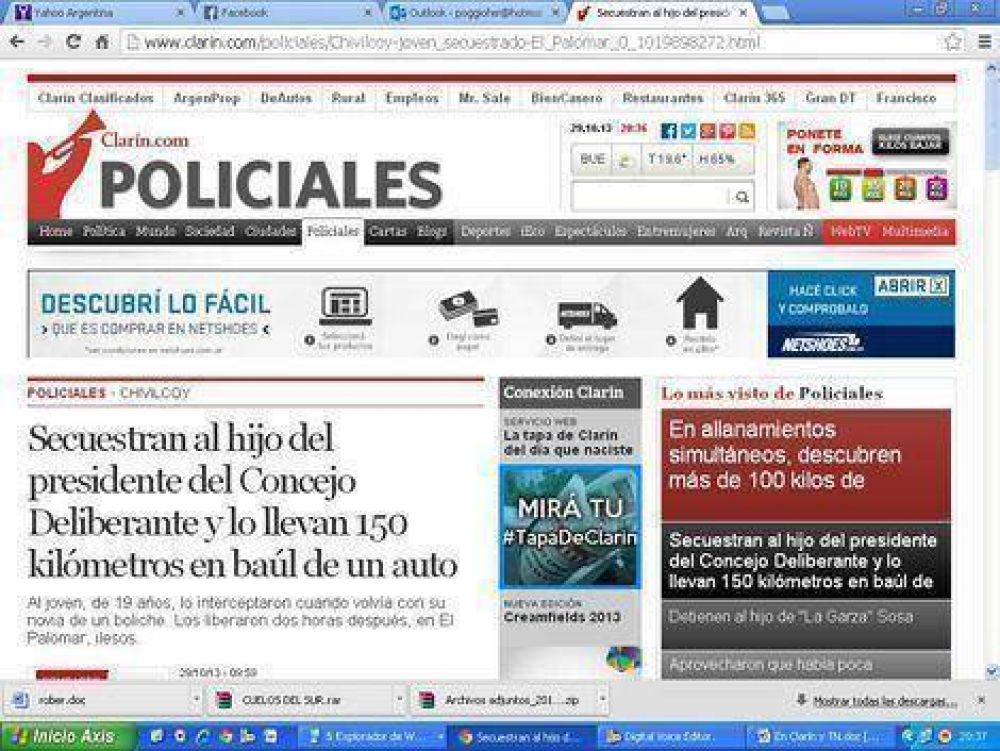Click the weather icon next to BUE
Image resolution: width=1000 pixels, height=751 pixels.
pyautogui.click(x=626, y=160)
